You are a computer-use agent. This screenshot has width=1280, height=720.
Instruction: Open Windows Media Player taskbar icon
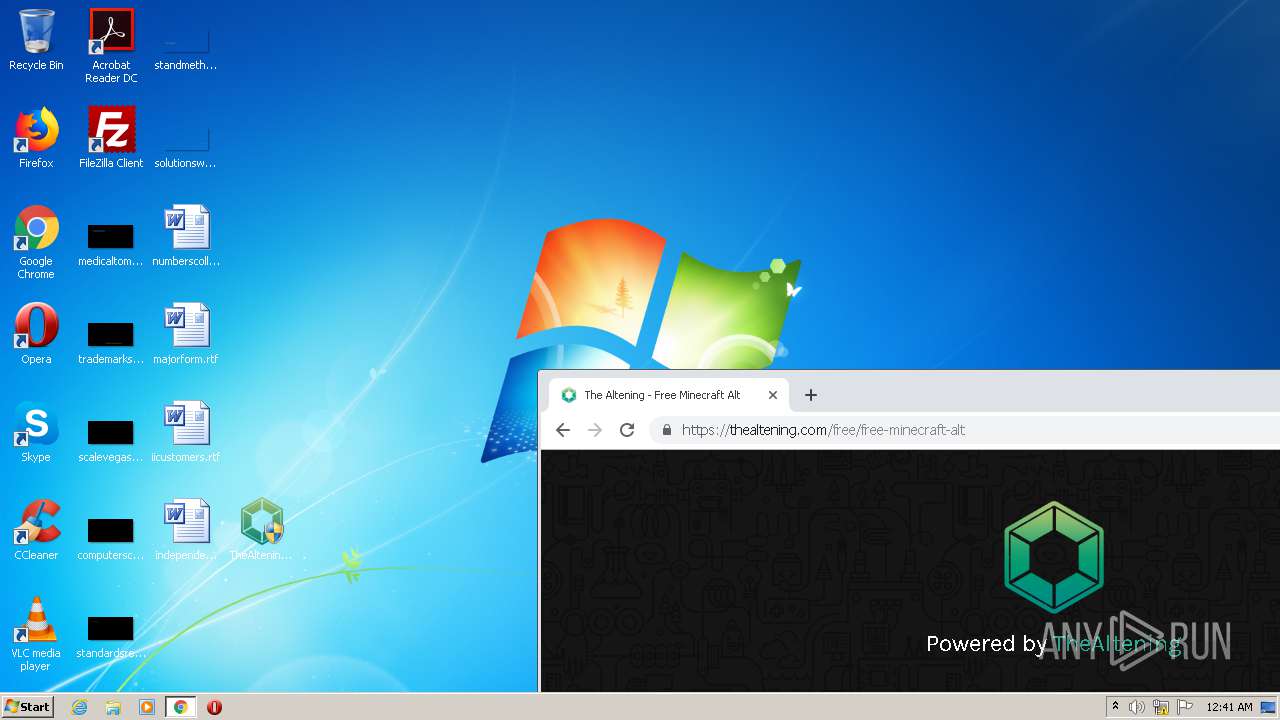(x=147, y=707)
